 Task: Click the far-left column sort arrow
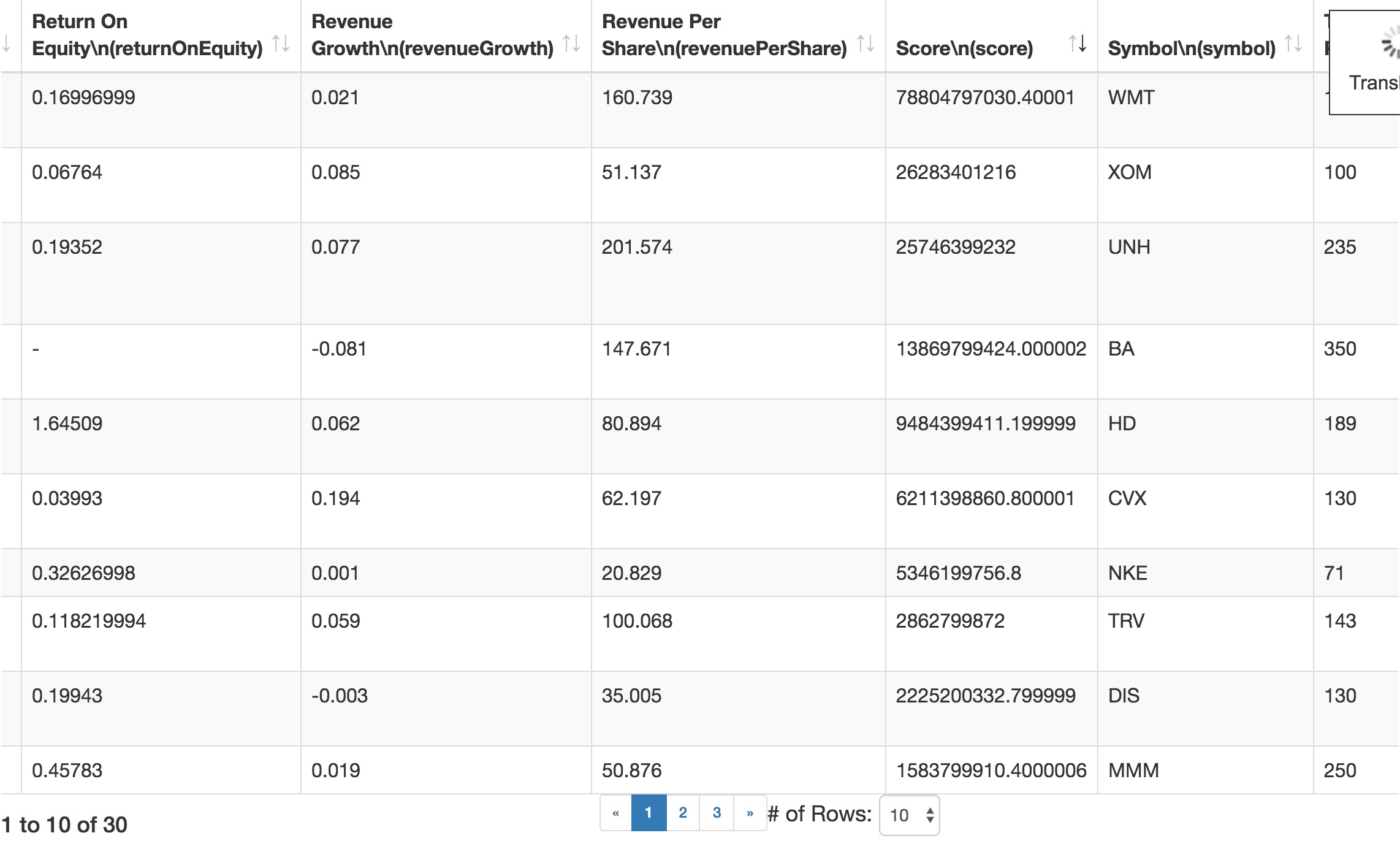(6, 44)
